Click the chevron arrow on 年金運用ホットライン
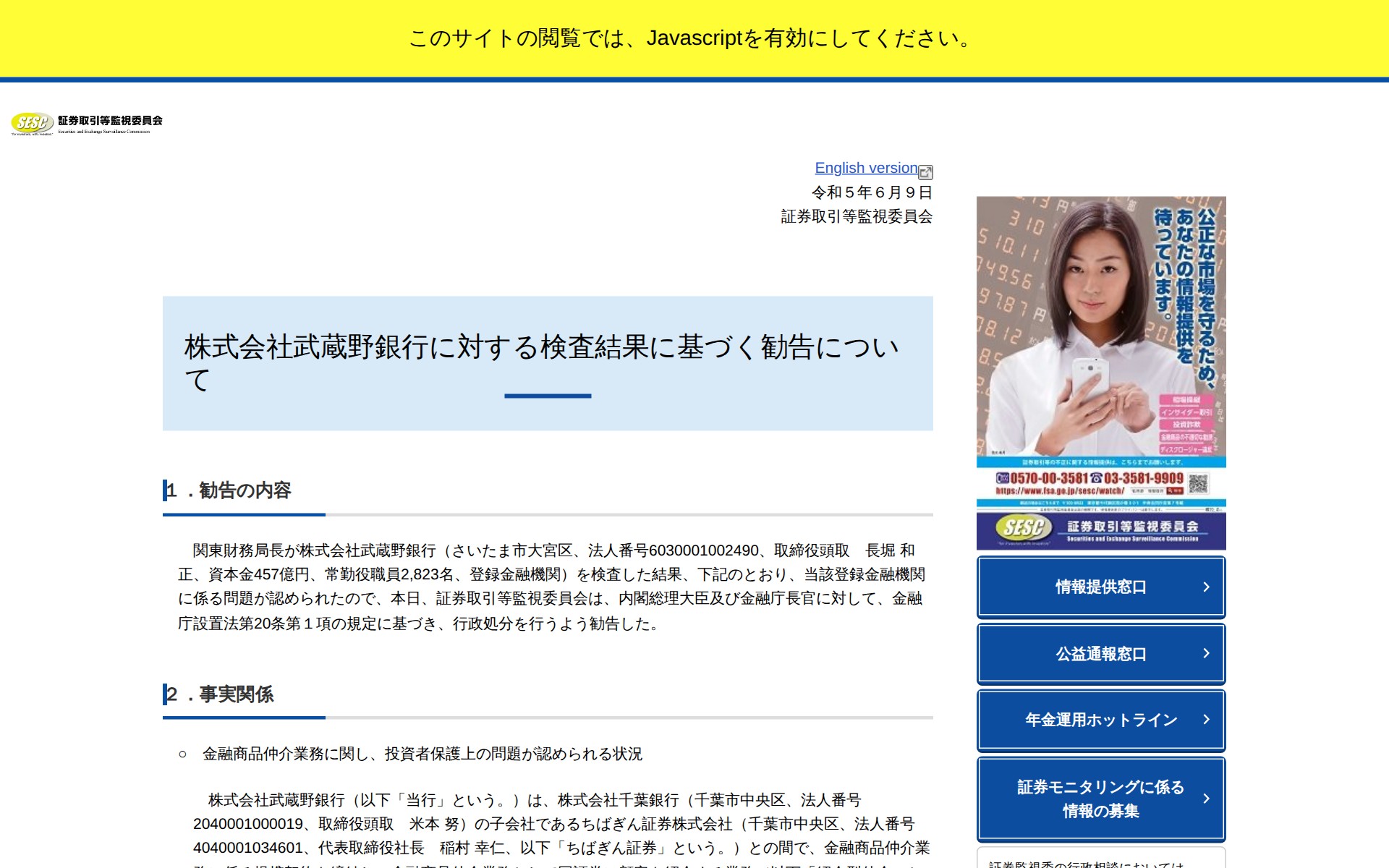 tap(1206, 720)
